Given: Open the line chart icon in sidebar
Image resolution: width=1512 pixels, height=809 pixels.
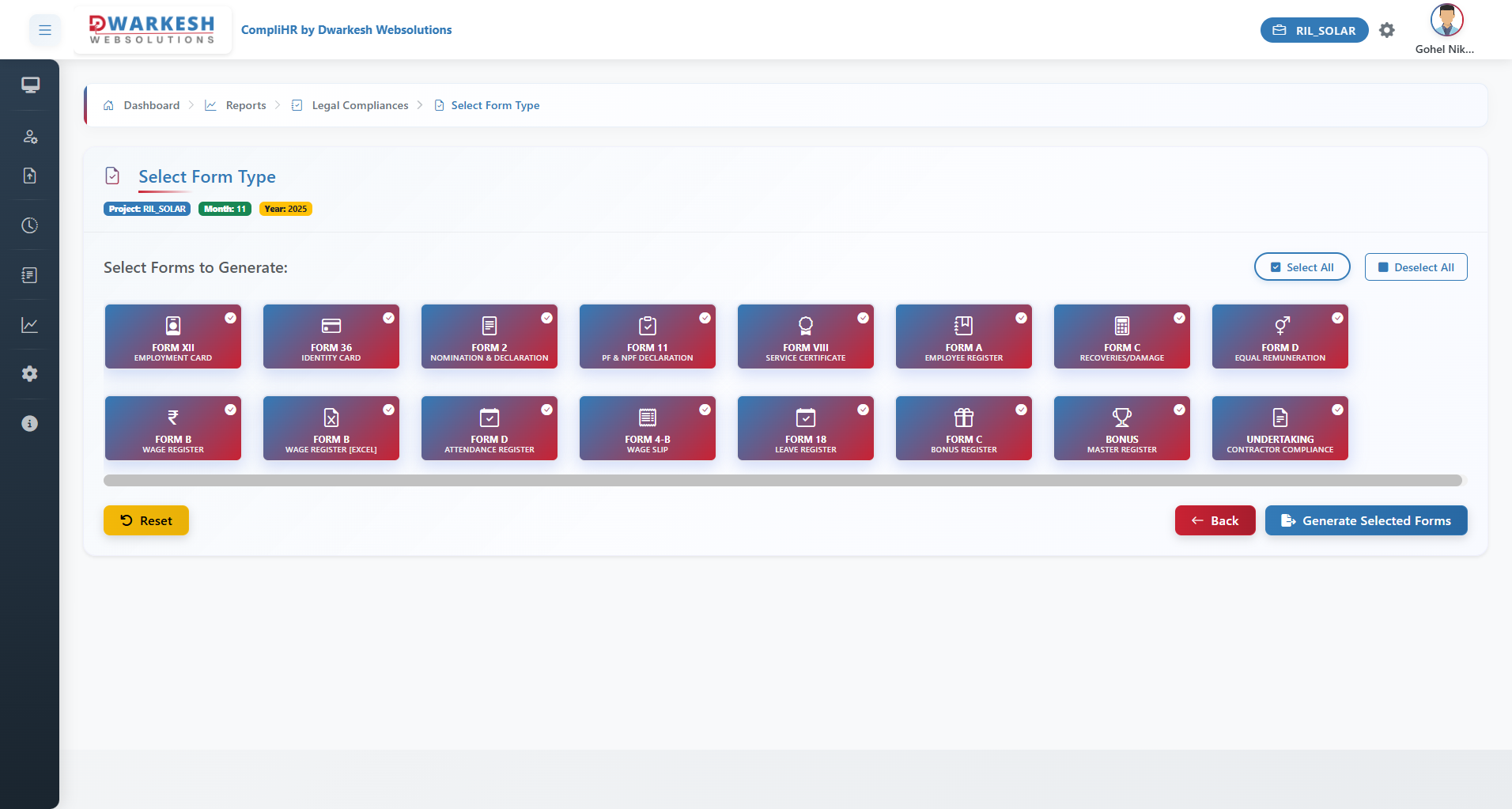Looking at the screenshot, I should tap(30, 325).
